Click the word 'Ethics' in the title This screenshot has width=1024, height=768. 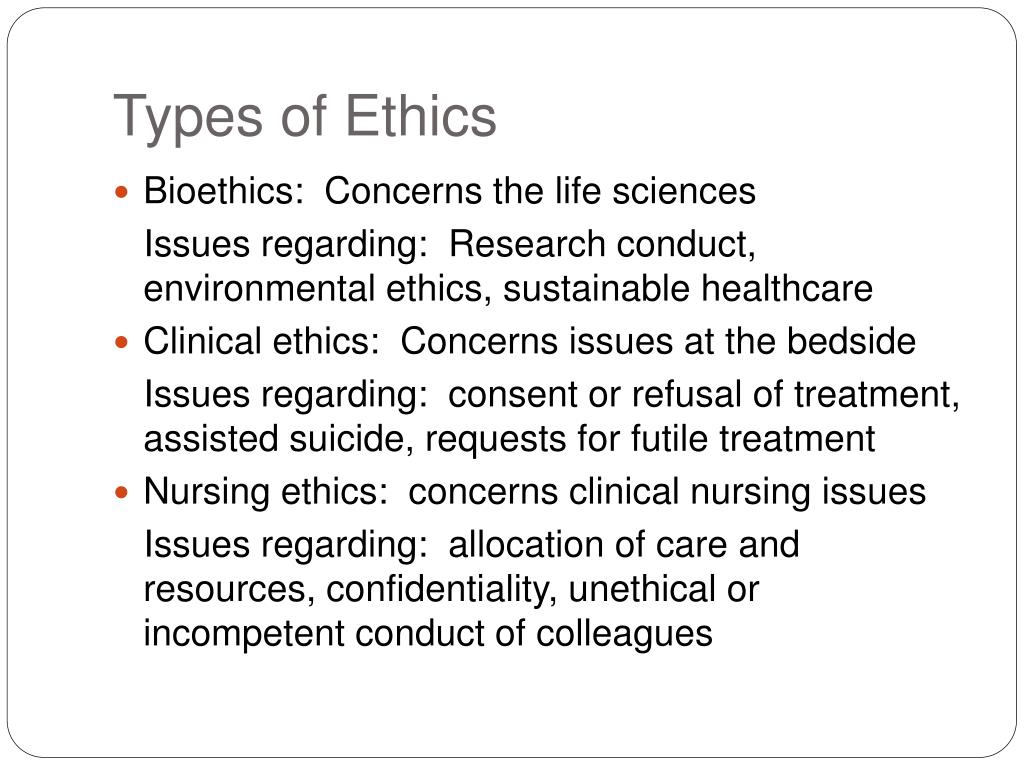click(x=421, y=116)
